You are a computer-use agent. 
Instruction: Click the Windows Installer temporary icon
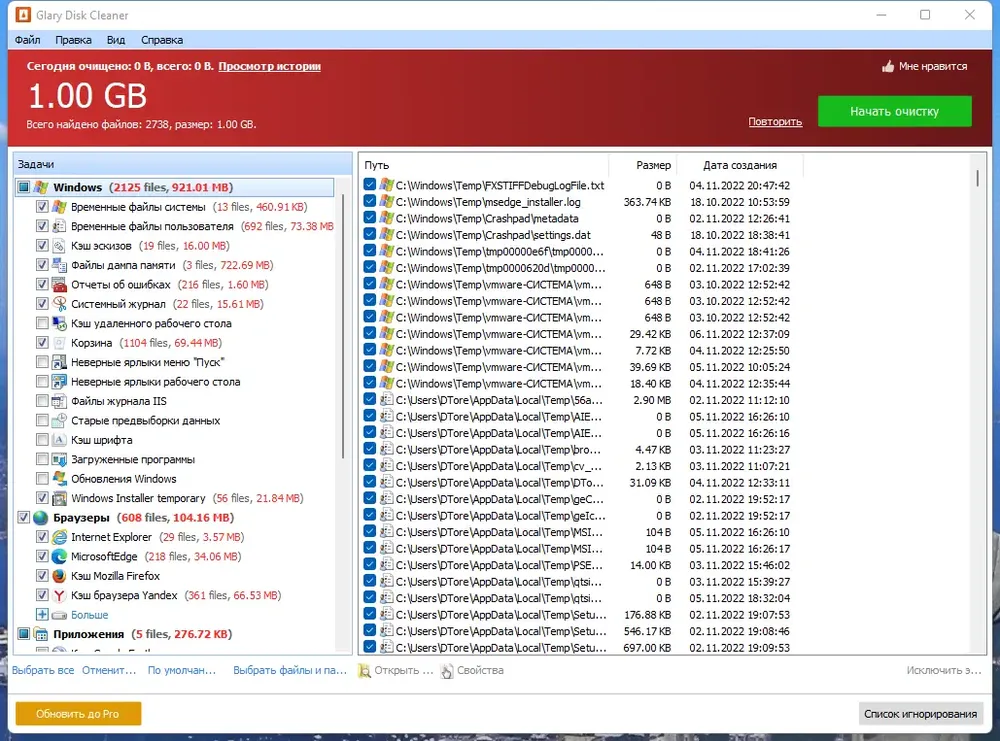pyautogui.click(x=59, y=498)
